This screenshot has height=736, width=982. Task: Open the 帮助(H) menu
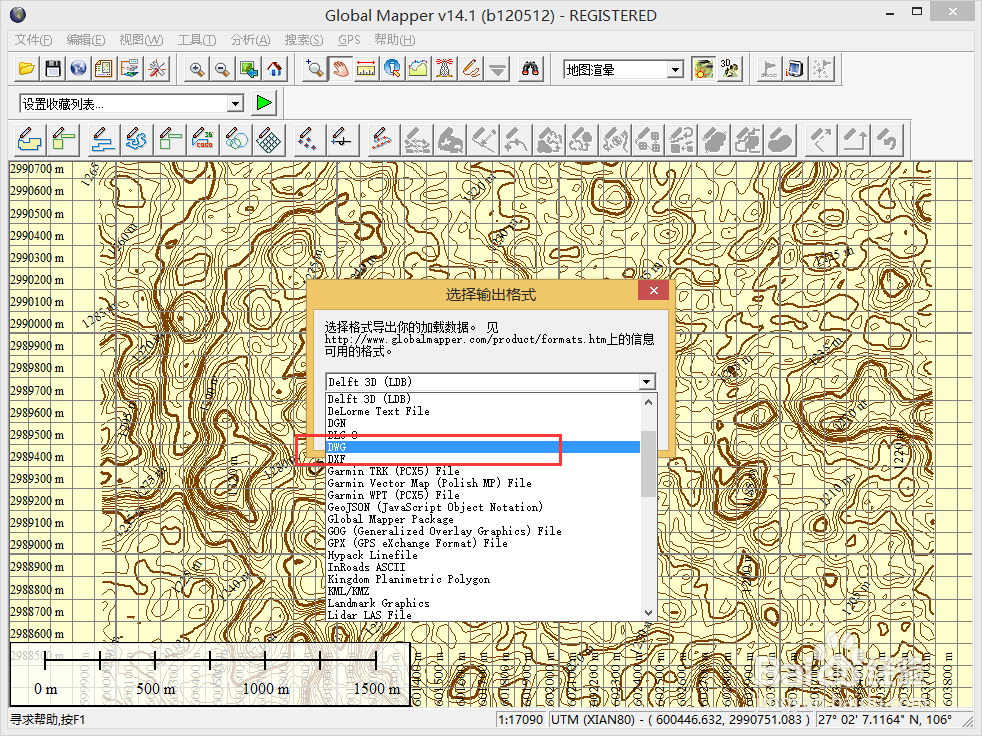point(395,39)
